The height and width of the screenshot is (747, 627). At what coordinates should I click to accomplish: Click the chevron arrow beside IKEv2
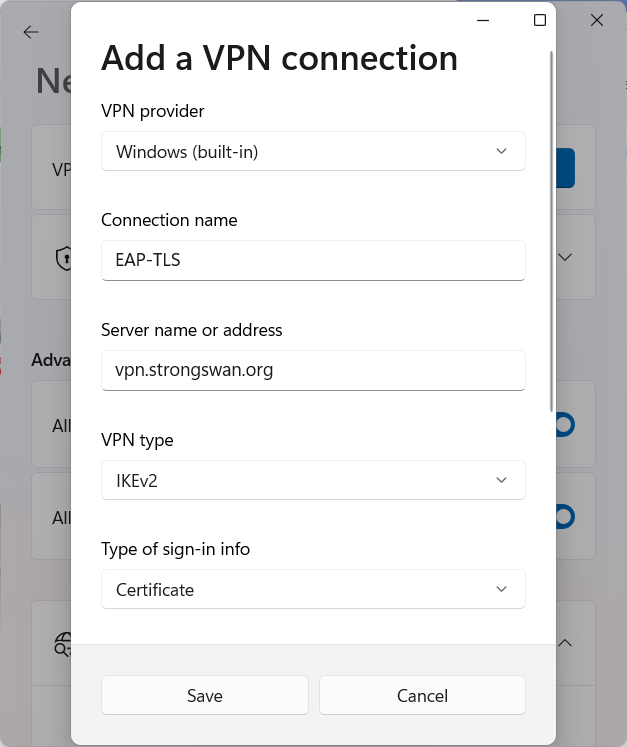pos(501,481)
